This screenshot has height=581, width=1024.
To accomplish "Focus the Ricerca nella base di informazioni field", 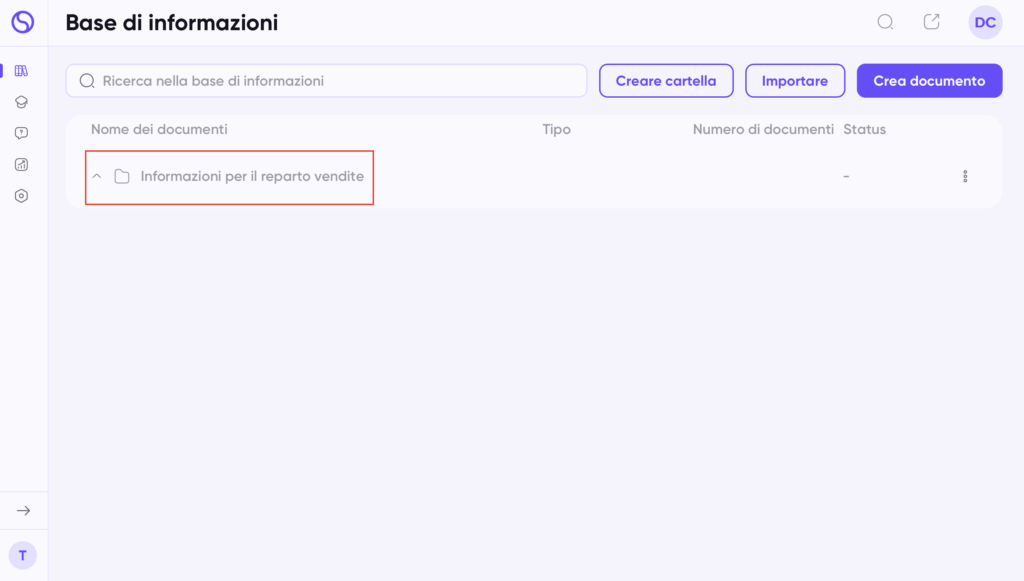I will pyautogui.click(x=327, y=81).
